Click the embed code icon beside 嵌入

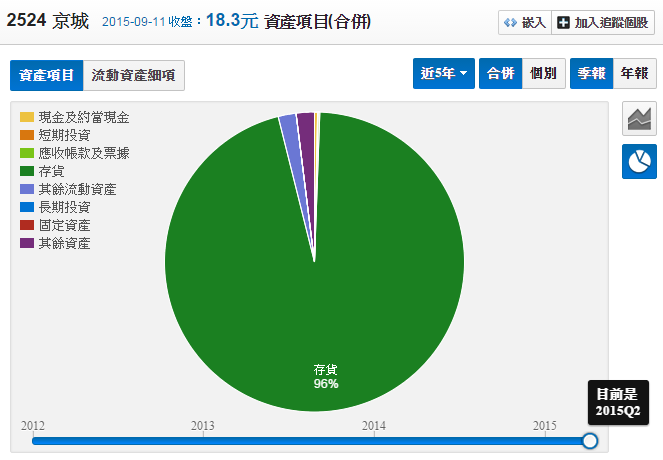510,22
